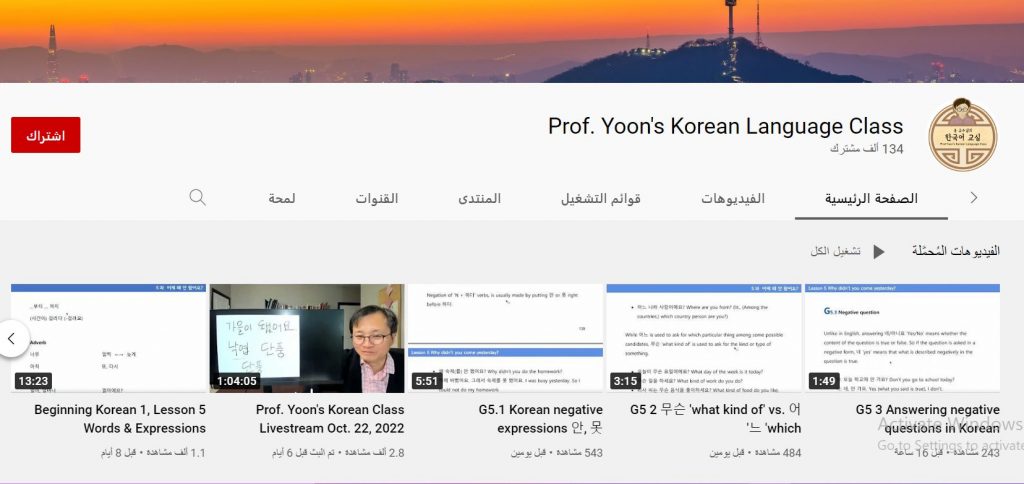Go to the المنتدى community tab

[x=480, y=198]
